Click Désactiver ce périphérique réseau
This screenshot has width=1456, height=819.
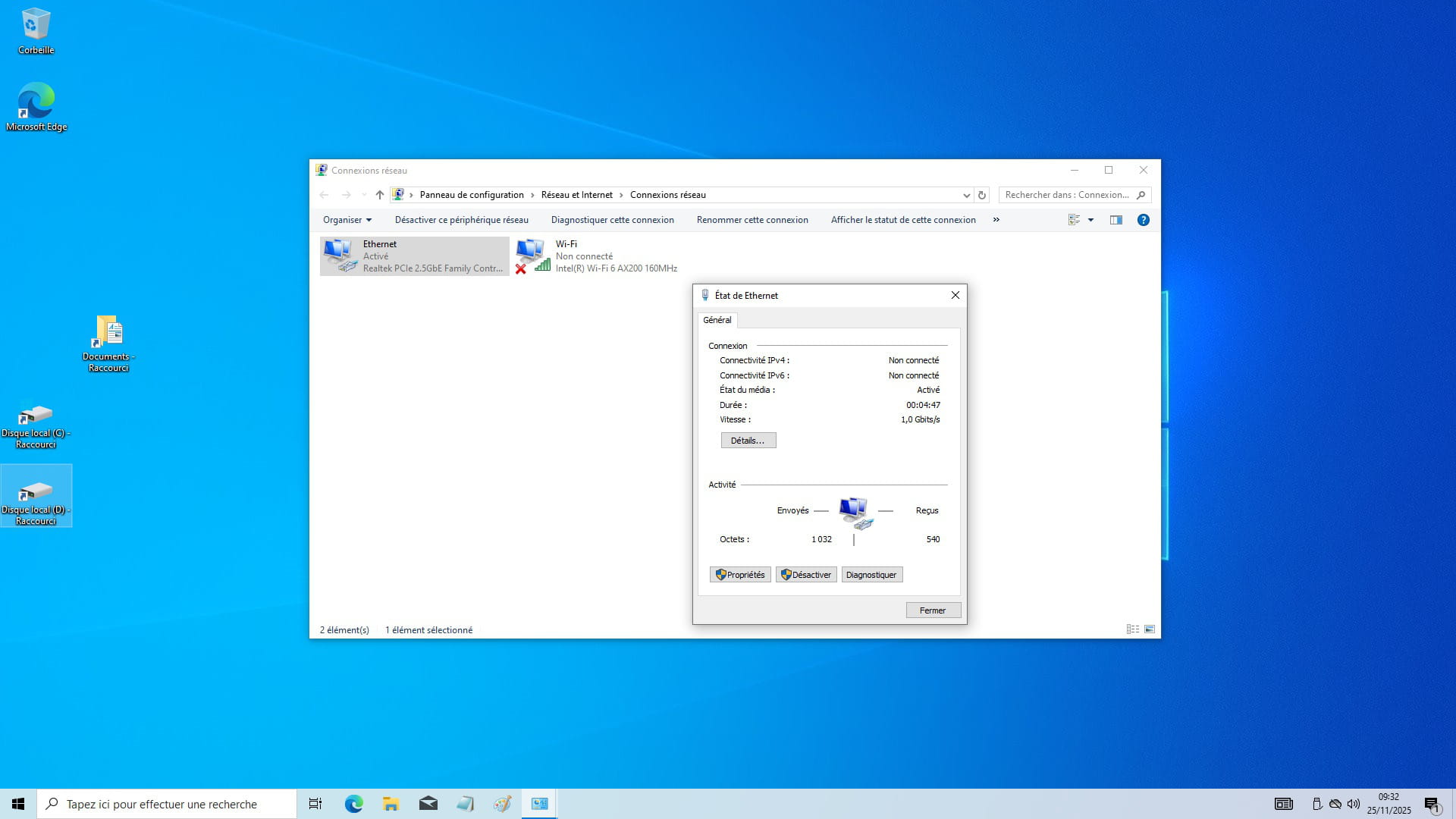pyautogui.click(x=461, y=220)
